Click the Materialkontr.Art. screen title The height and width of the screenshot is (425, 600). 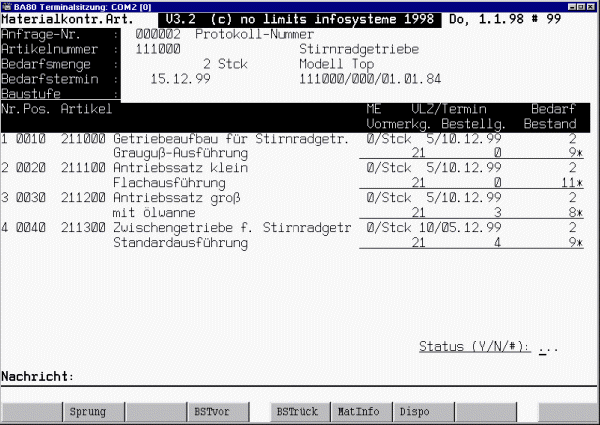coord(62,18)
